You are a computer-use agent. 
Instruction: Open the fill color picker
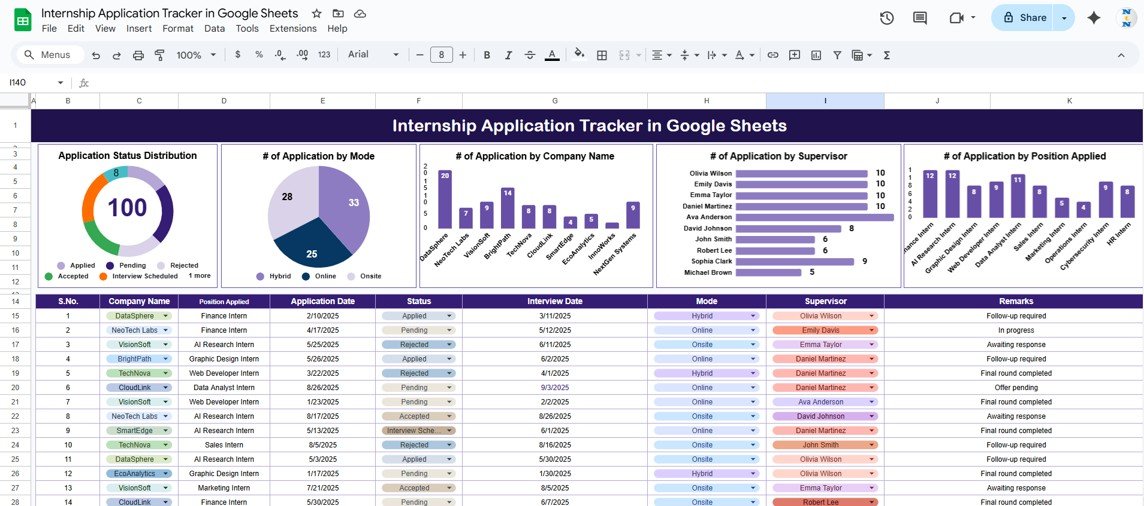(x=579, y=55)
